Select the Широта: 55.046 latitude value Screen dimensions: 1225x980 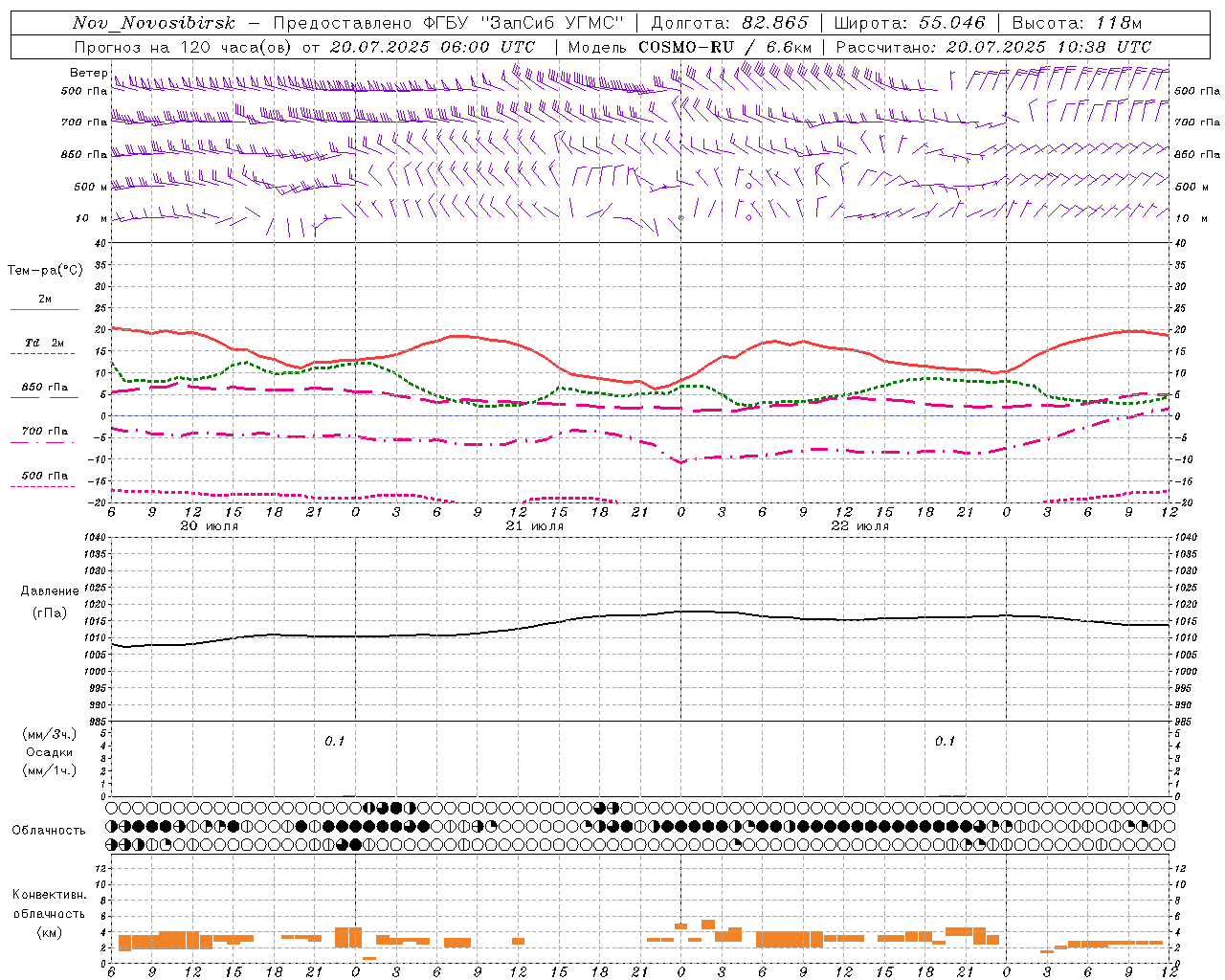click(909, 23)
